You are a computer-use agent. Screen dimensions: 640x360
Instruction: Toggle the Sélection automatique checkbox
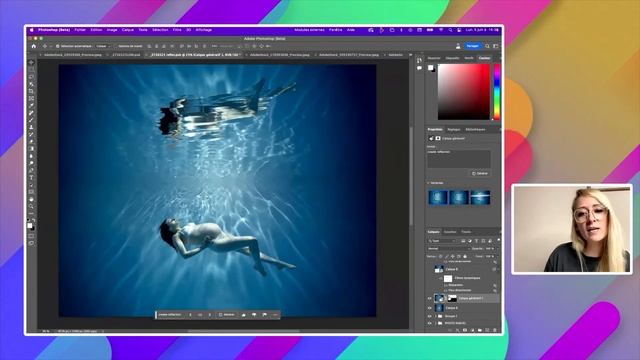tap(58, 46)
